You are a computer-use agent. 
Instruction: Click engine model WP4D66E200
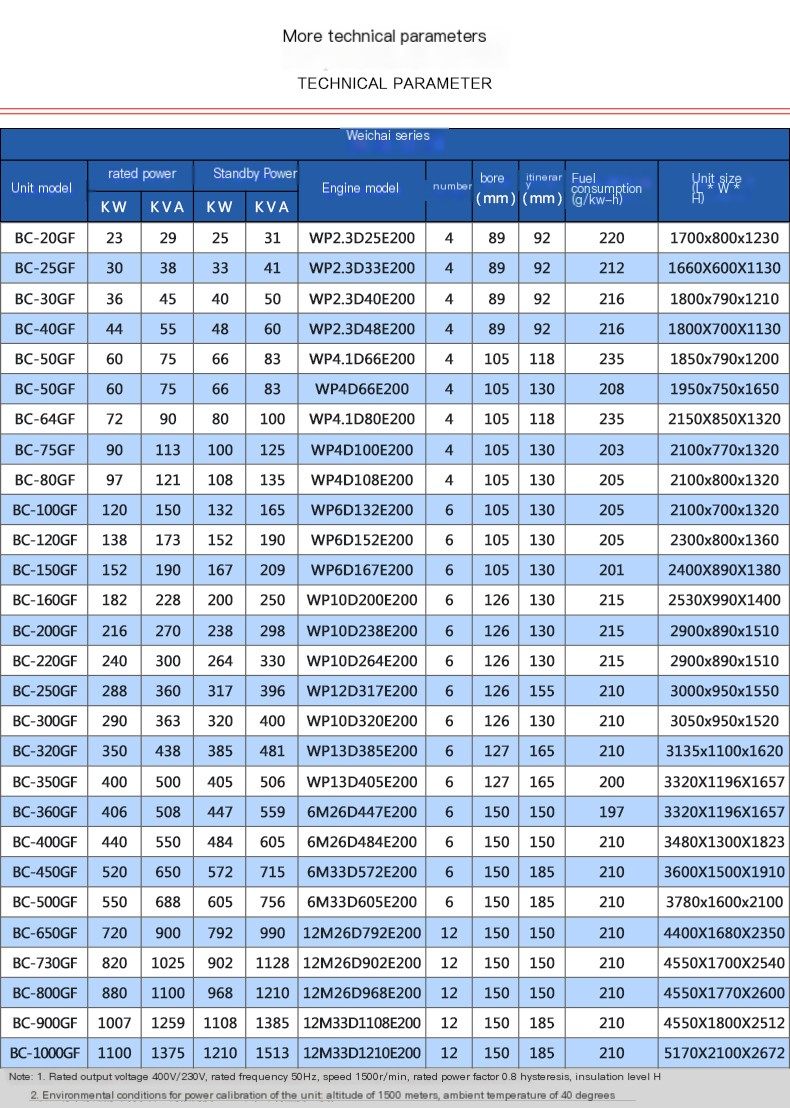[x=362, y=389]
